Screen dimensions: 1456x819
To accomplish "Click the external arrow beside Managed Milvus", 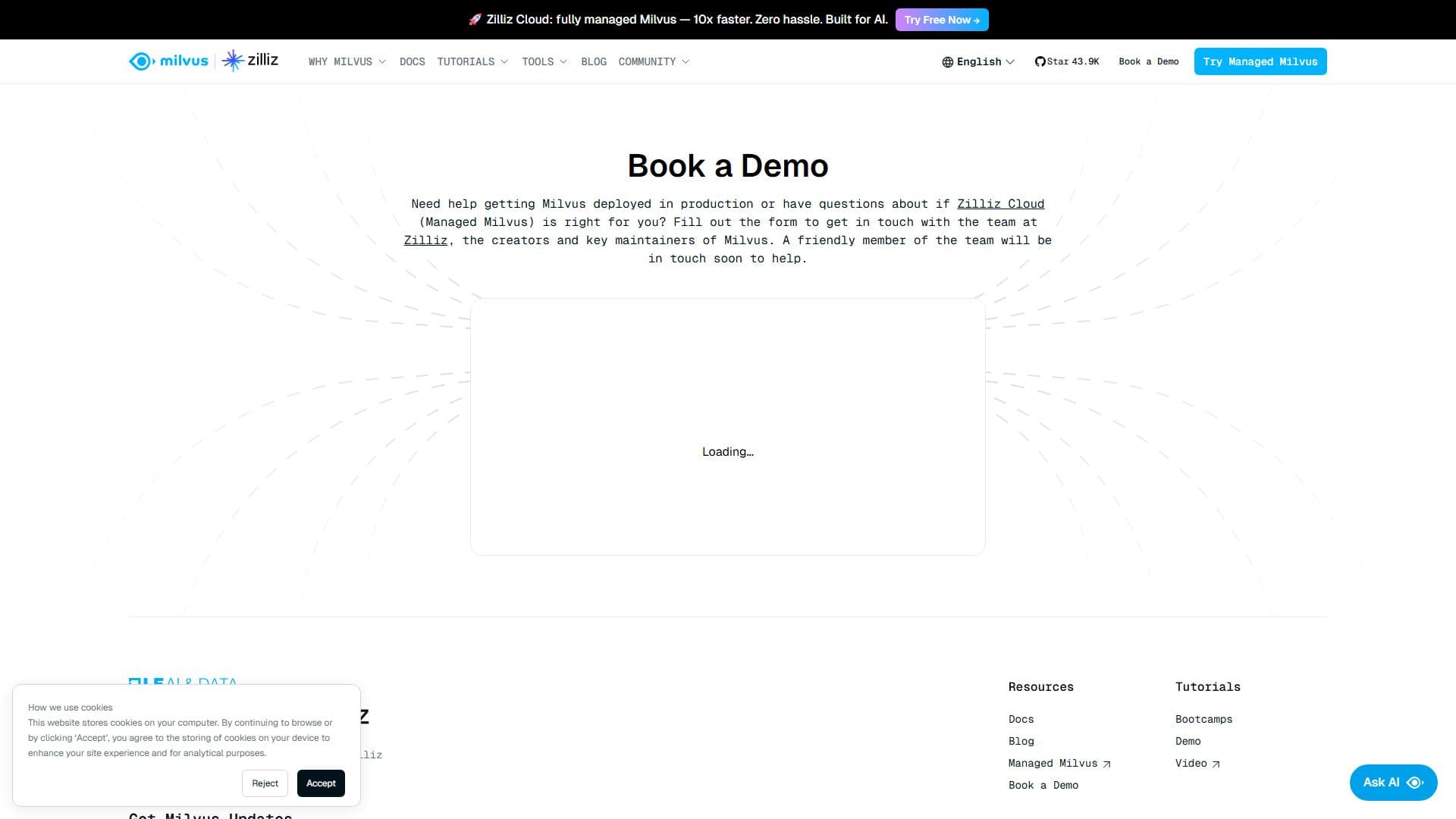I will pos(1106,764).
